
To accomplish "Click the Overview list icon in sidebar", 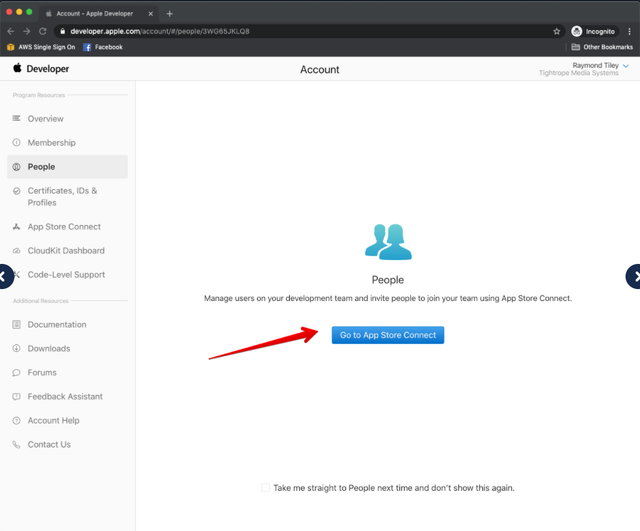I will pyautogui.click(x=16, y=118).
